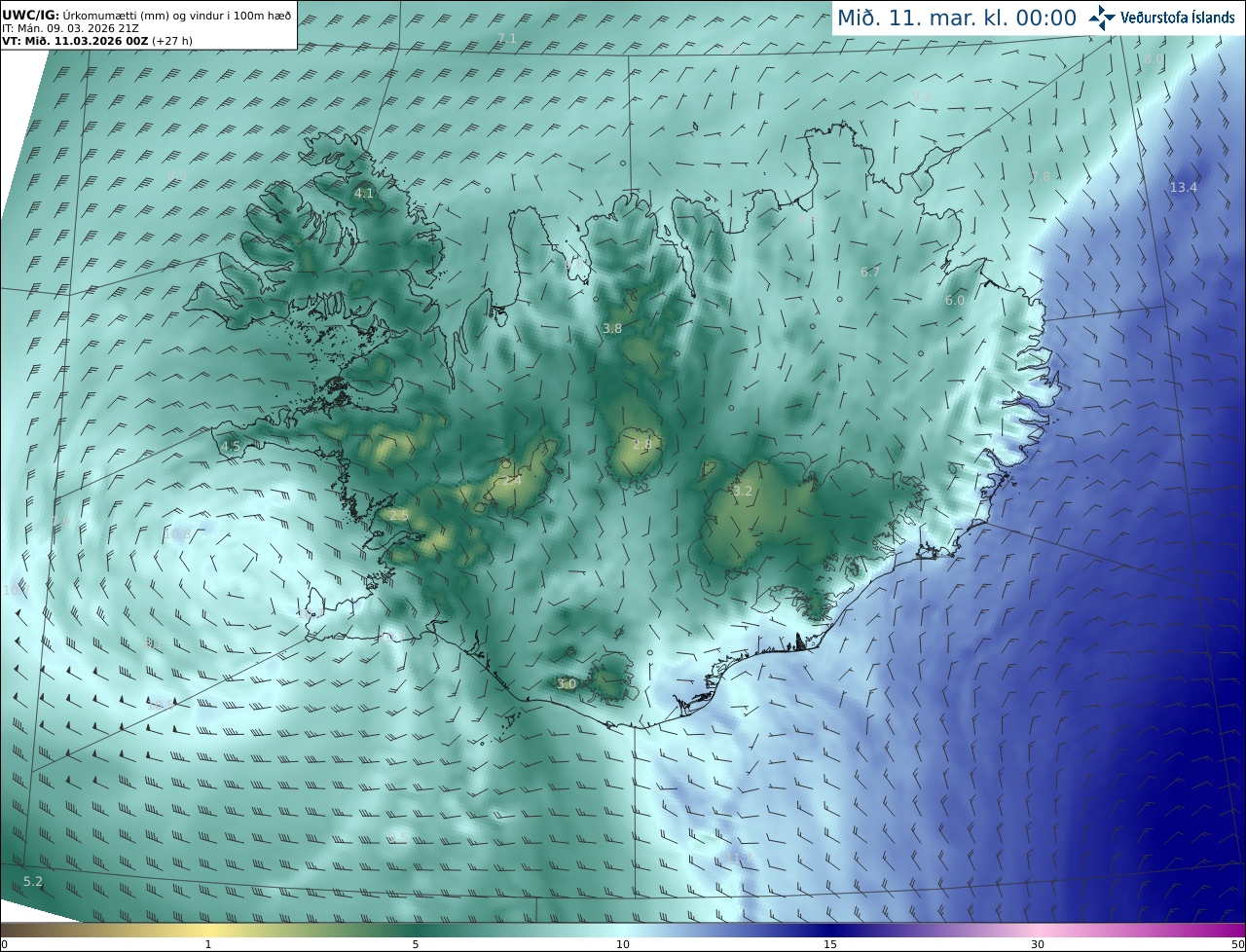Screen dimensions: 1246x952
Task: Click the Veðurstofa Íslands snowflake logo icon
Action: [x=1102, y=18]
